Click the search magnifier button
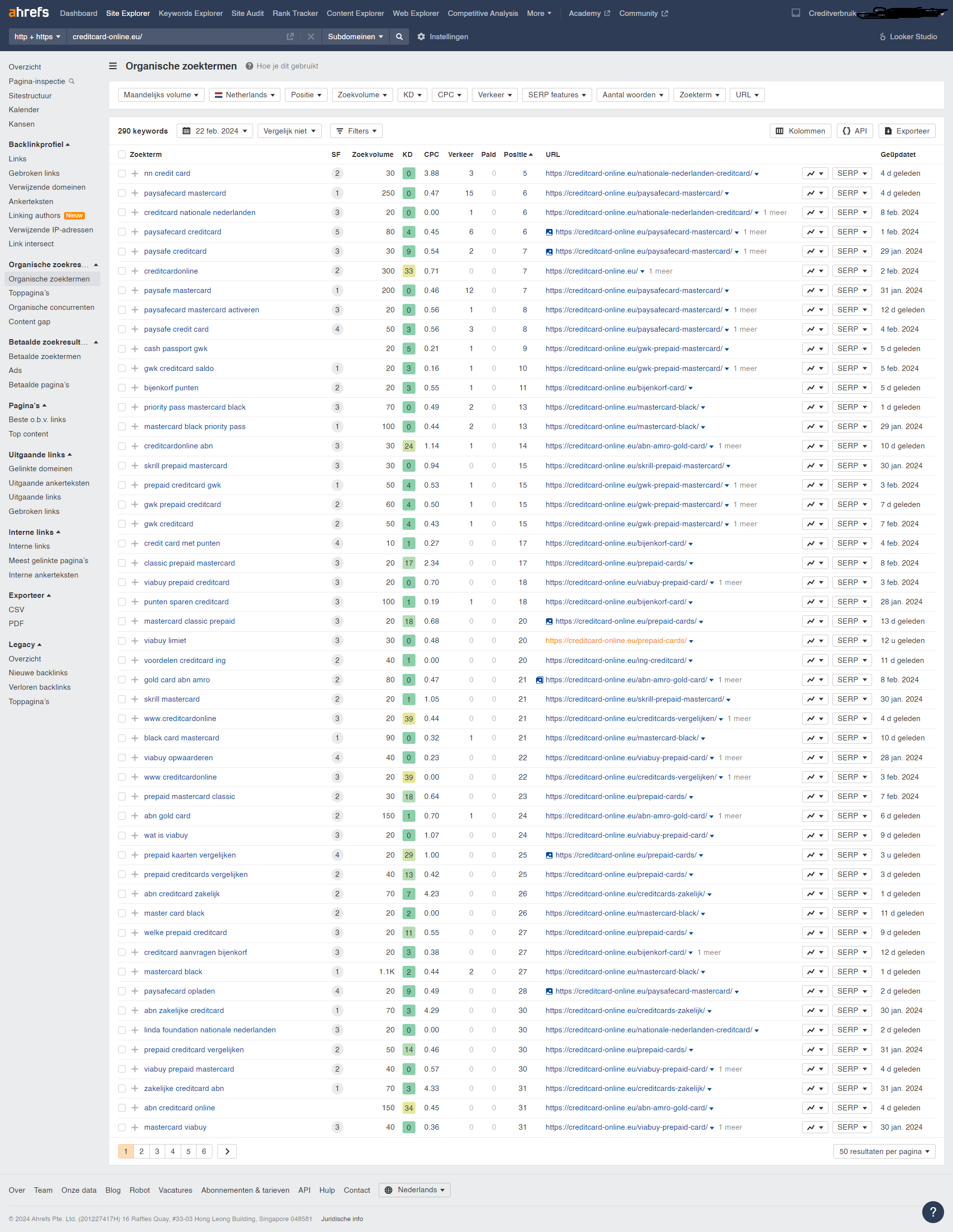Image resolution: width=953 pixels, height=1232 pixels. point(399,37)
